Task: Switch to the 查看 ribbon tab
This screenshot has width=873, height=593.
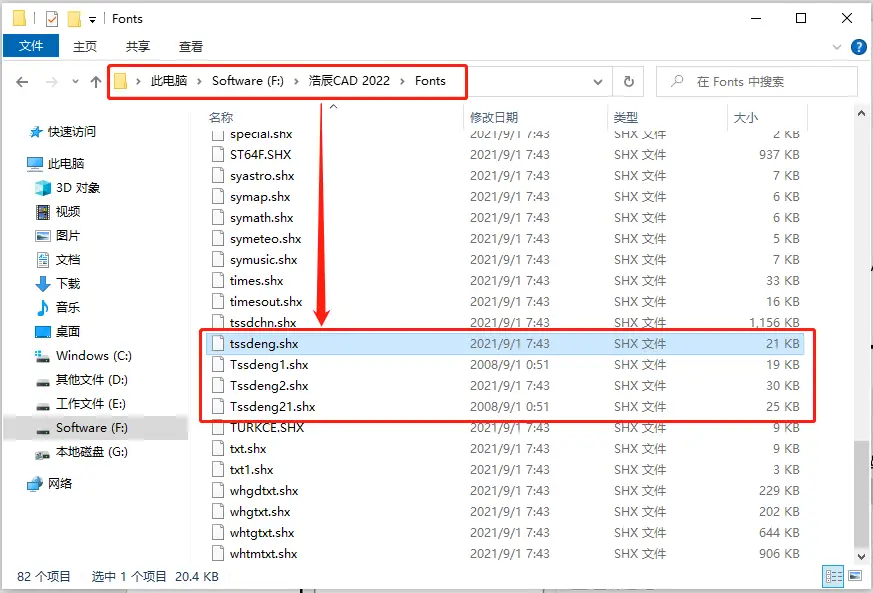Action: [x=190, y=46]
